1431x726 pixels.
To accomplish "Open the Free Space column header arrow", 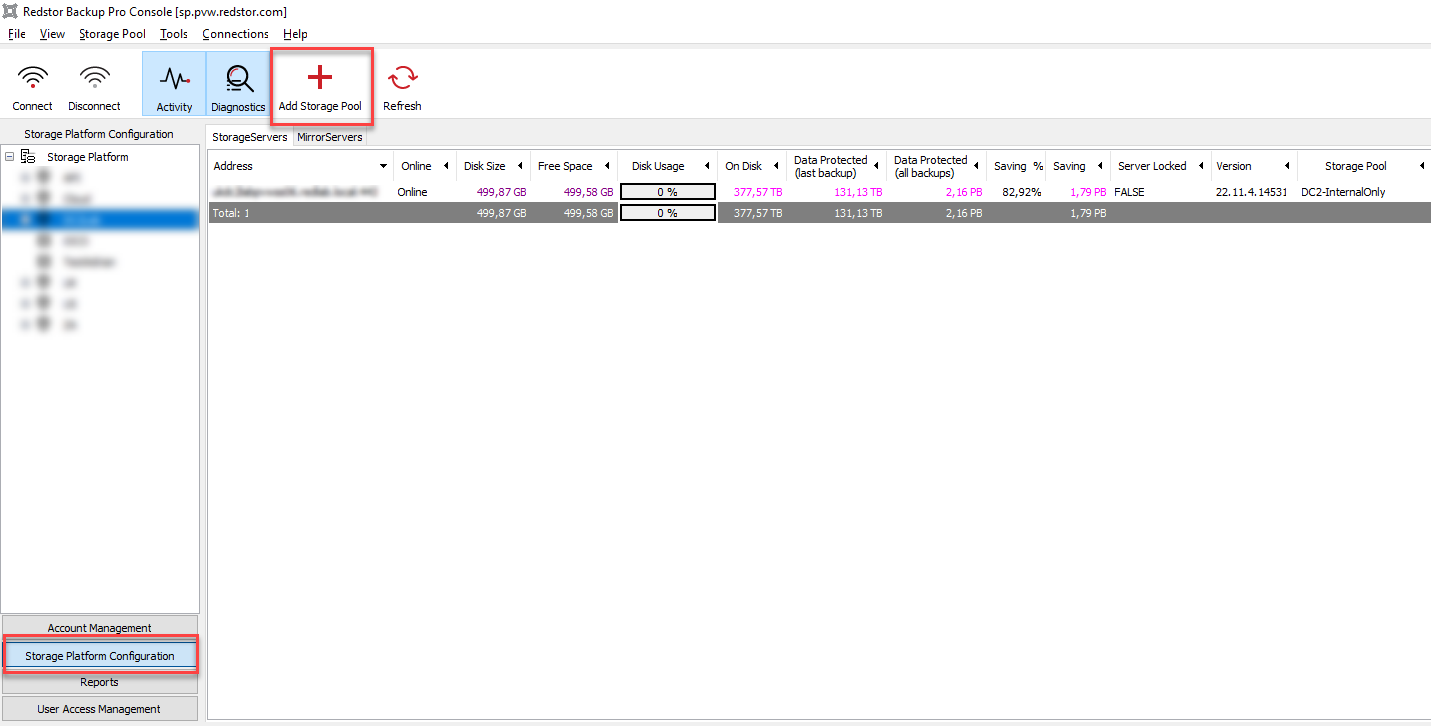I will click(607, 166).
